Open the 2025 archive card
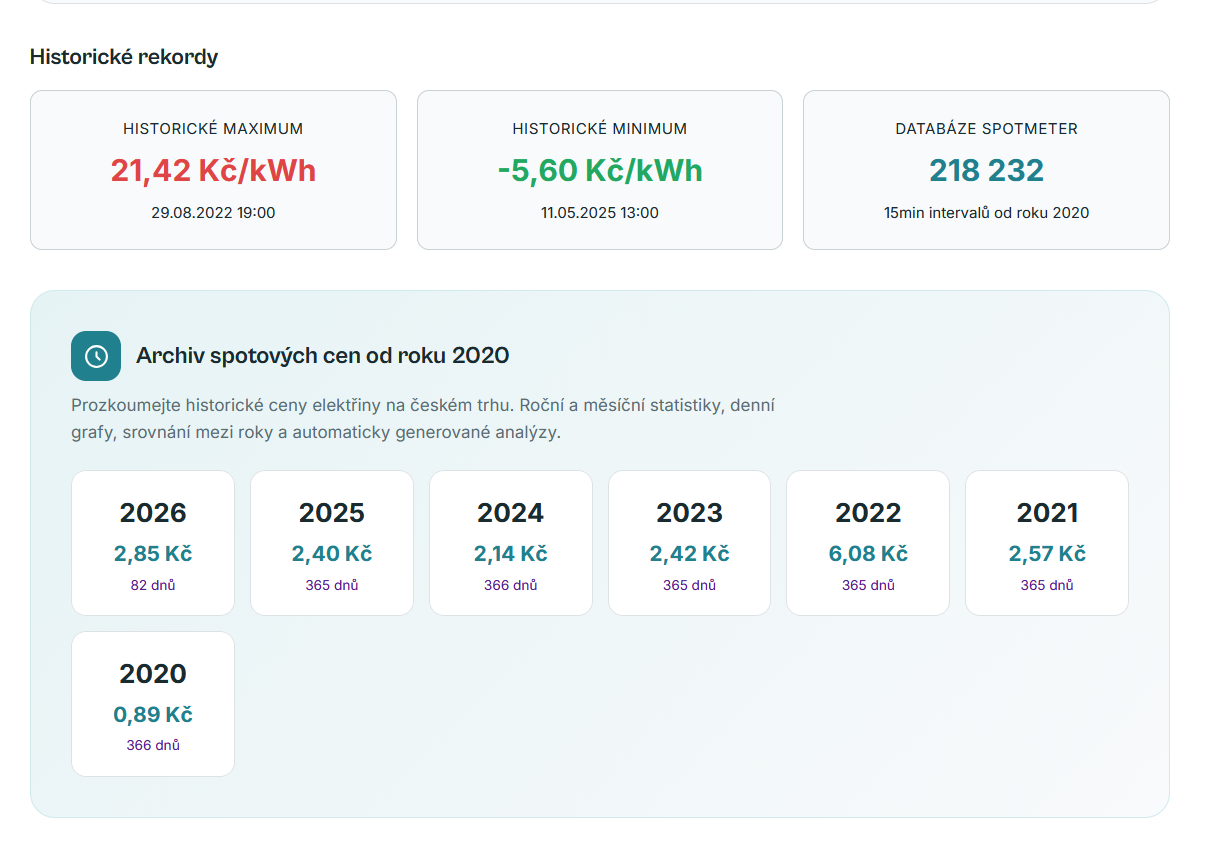 point(331,542)
